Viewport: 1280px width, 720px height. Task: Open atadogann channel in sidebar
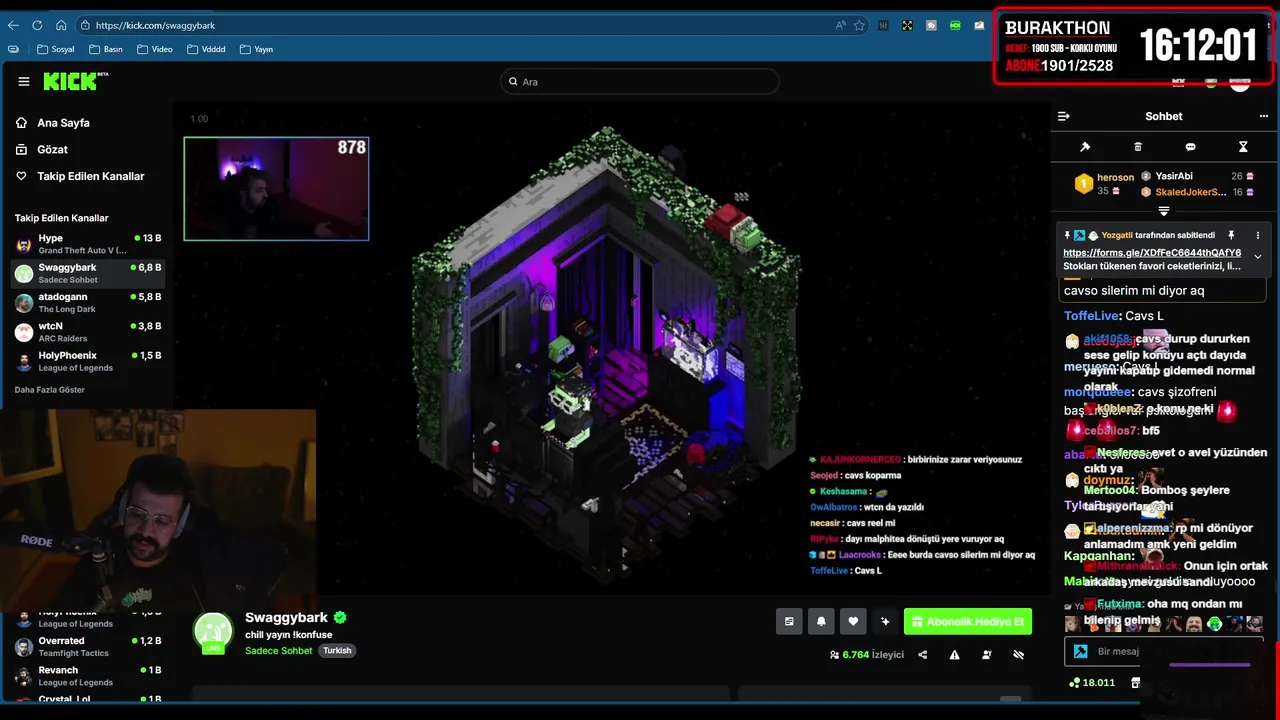pos(88,302)
